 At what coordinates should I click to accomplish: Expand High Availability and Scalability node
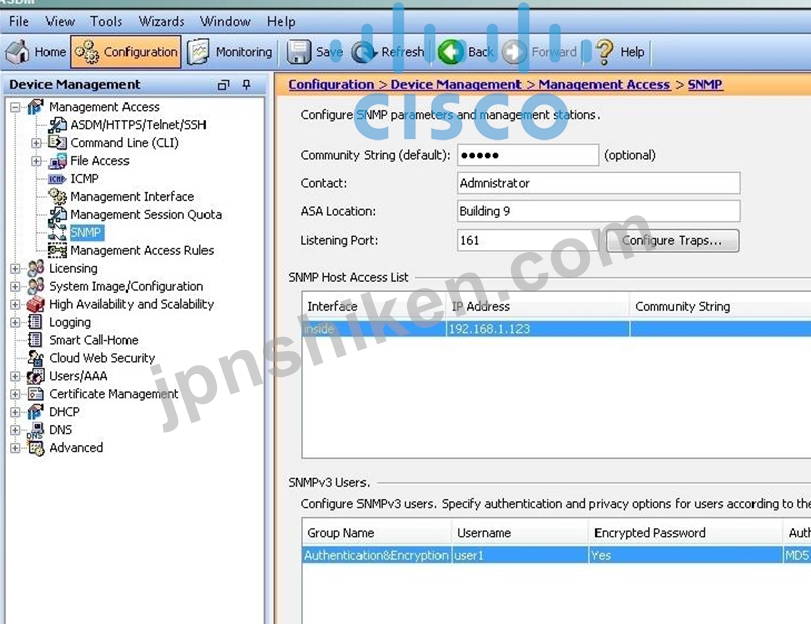pyautogui.click(x=15, y=305)
